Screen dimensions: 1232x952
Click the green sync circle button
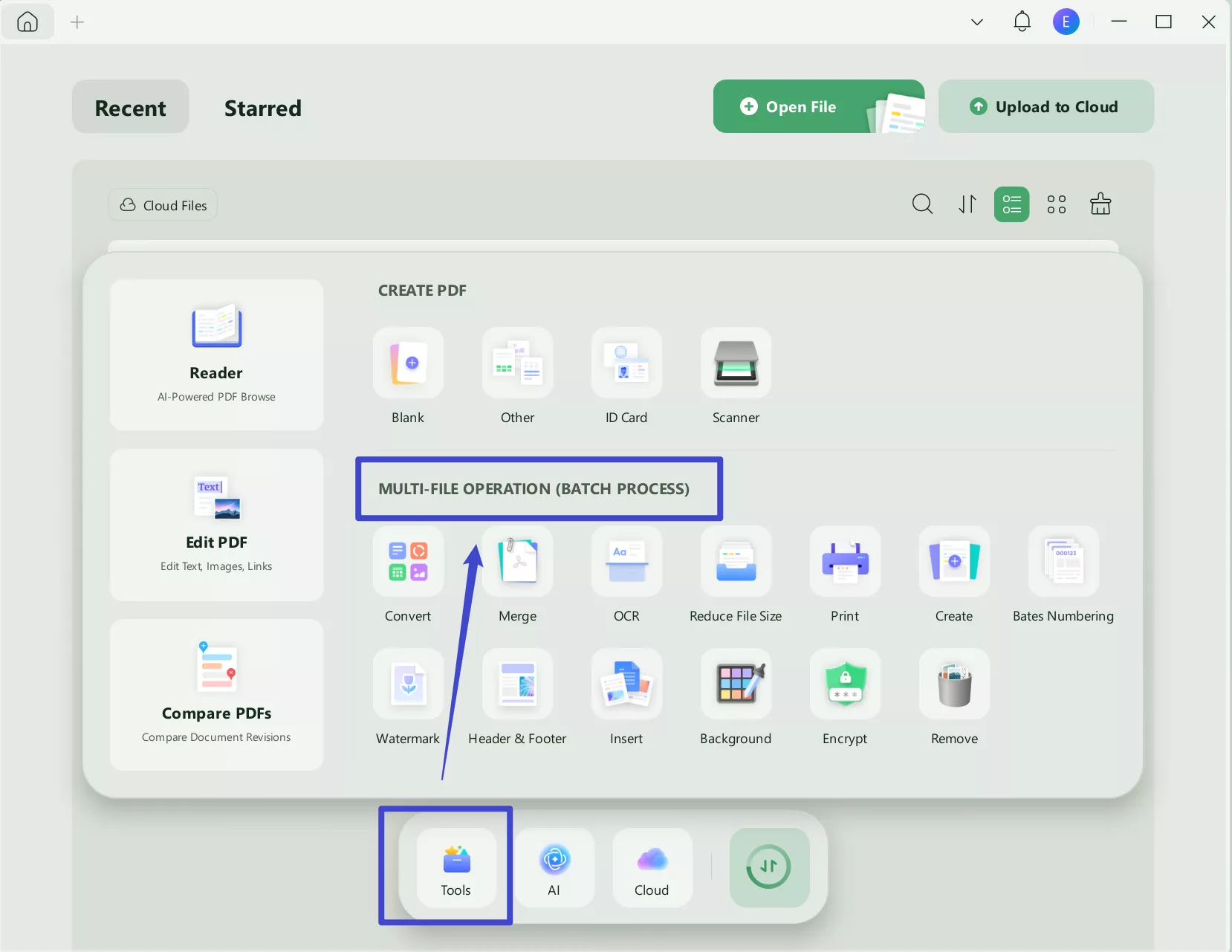769,867
